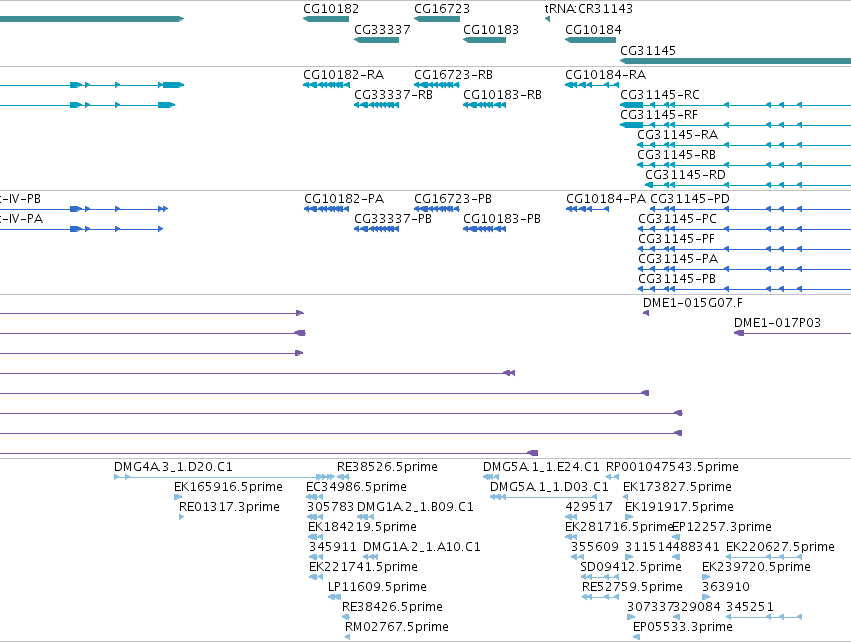Select the CG31145 gene label

pos(647,51)
